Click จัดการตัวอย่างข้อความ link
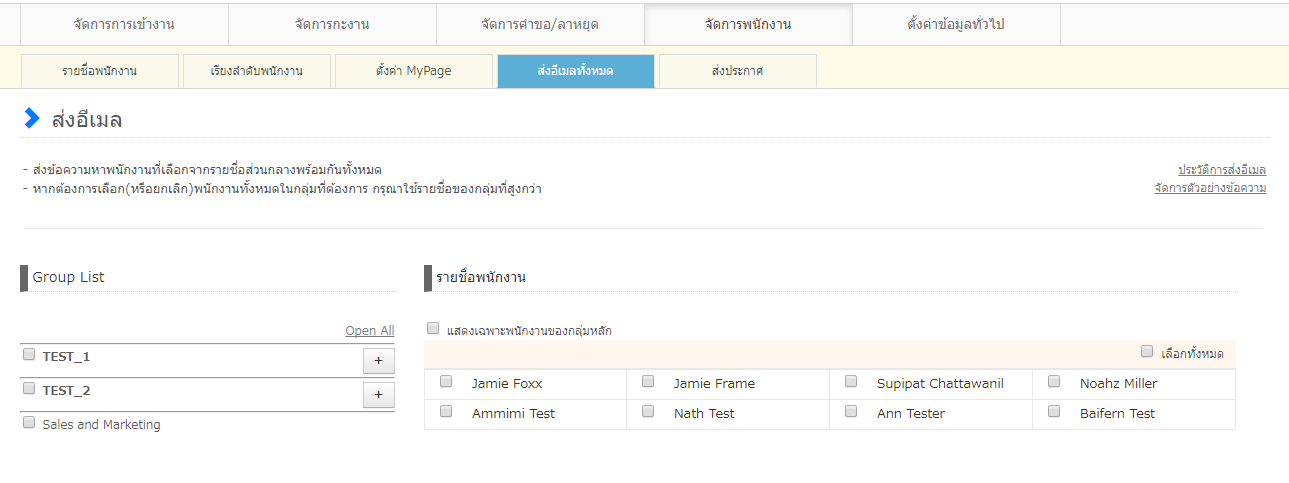 click(1209, 187)
